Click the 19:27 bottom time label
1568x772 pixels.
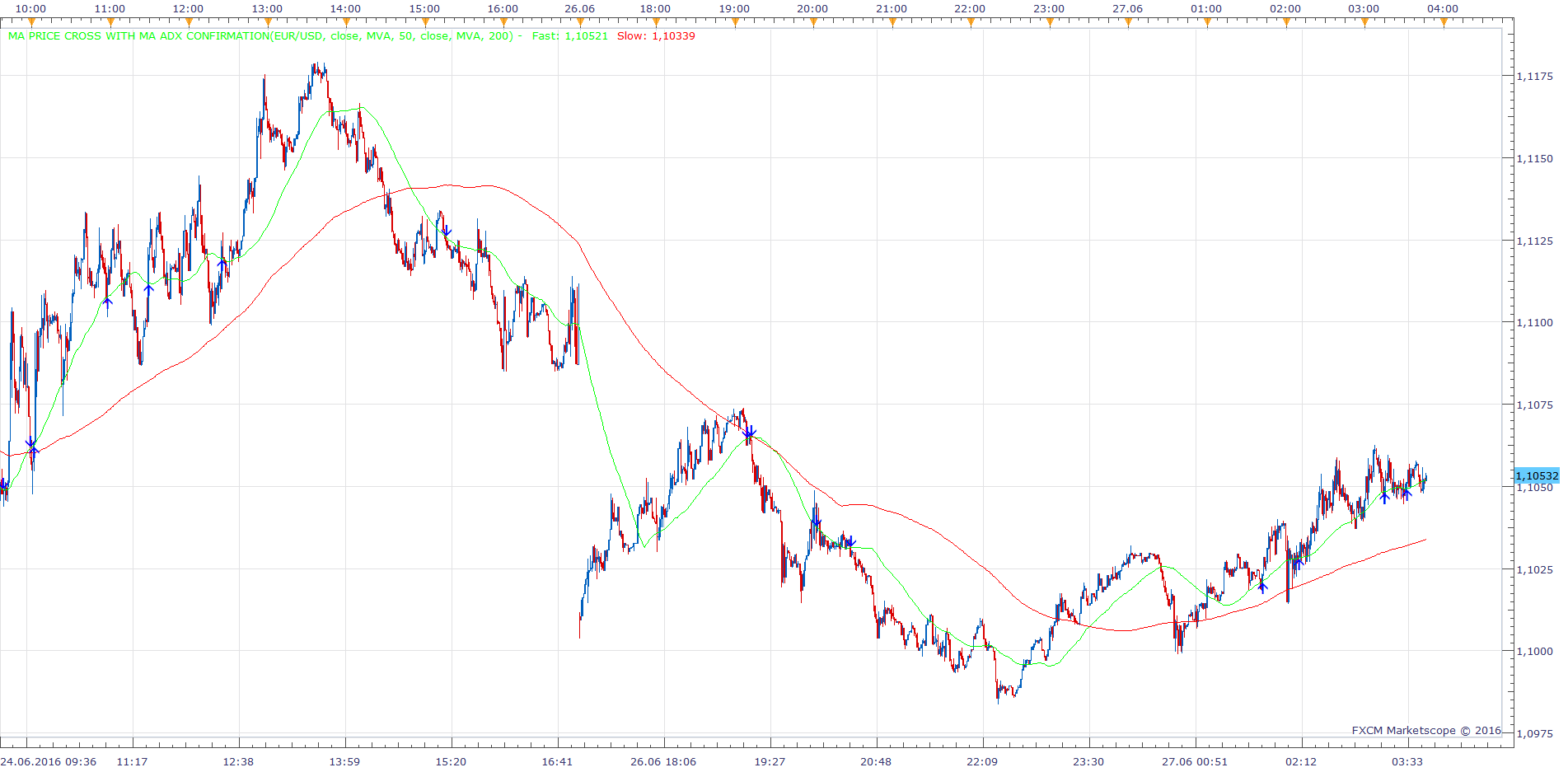[770, 761]
